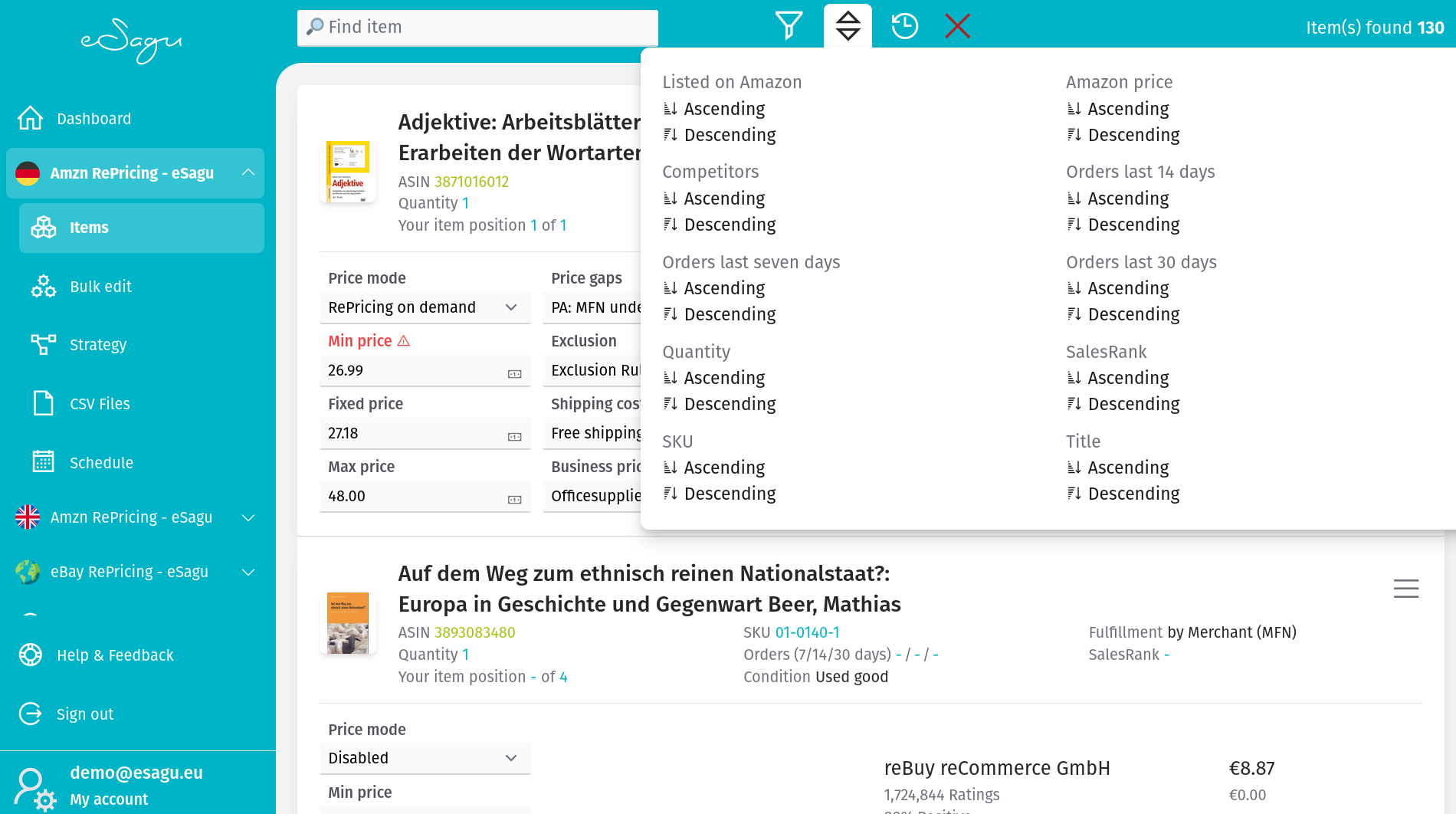Sort by SalesRank Descending
The height and width of the screenshot is (814, 1456).
point(1133,404)
